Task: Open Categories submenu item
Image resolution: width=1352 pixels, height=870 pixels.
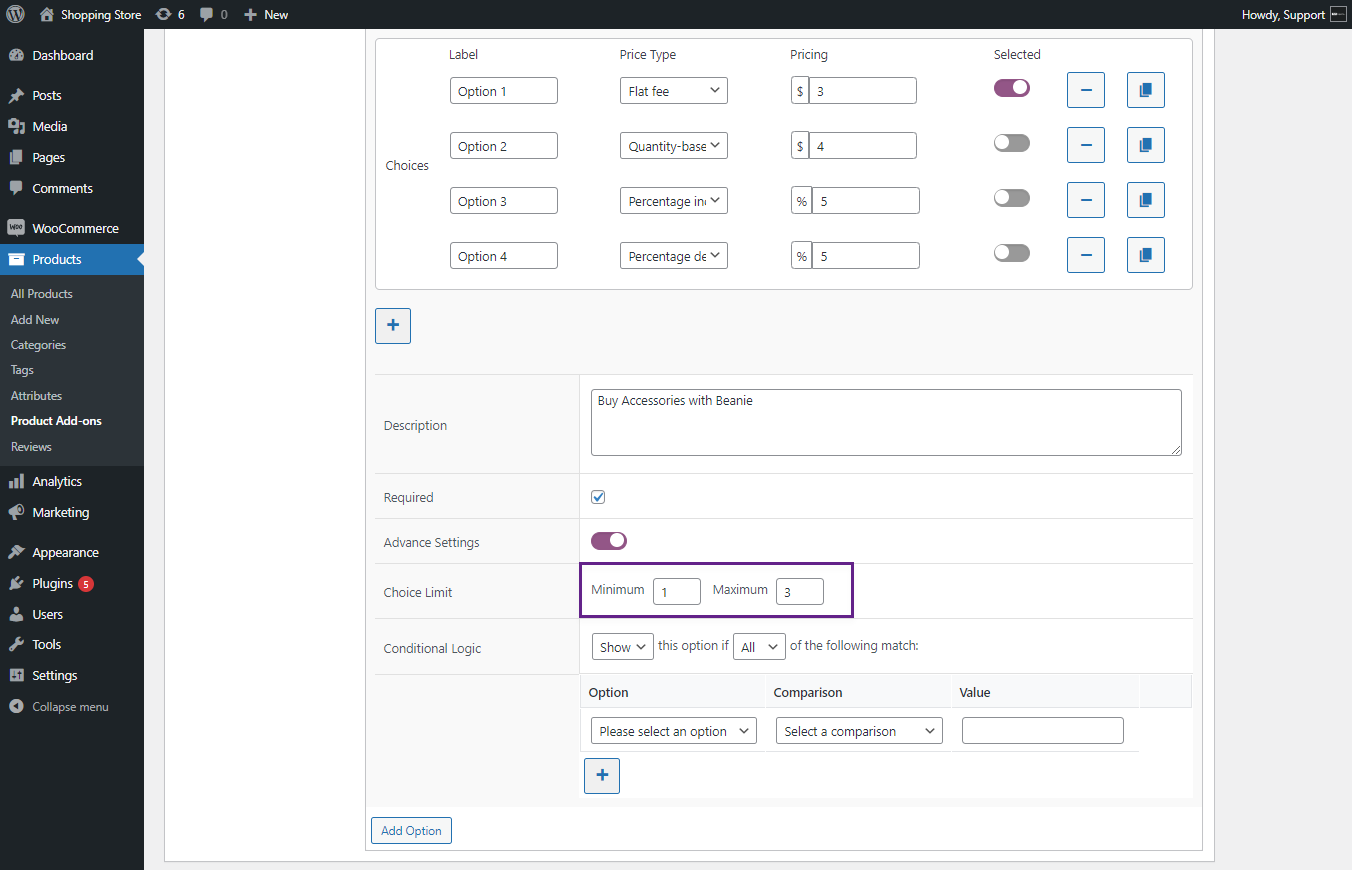Action: (38, 345)
